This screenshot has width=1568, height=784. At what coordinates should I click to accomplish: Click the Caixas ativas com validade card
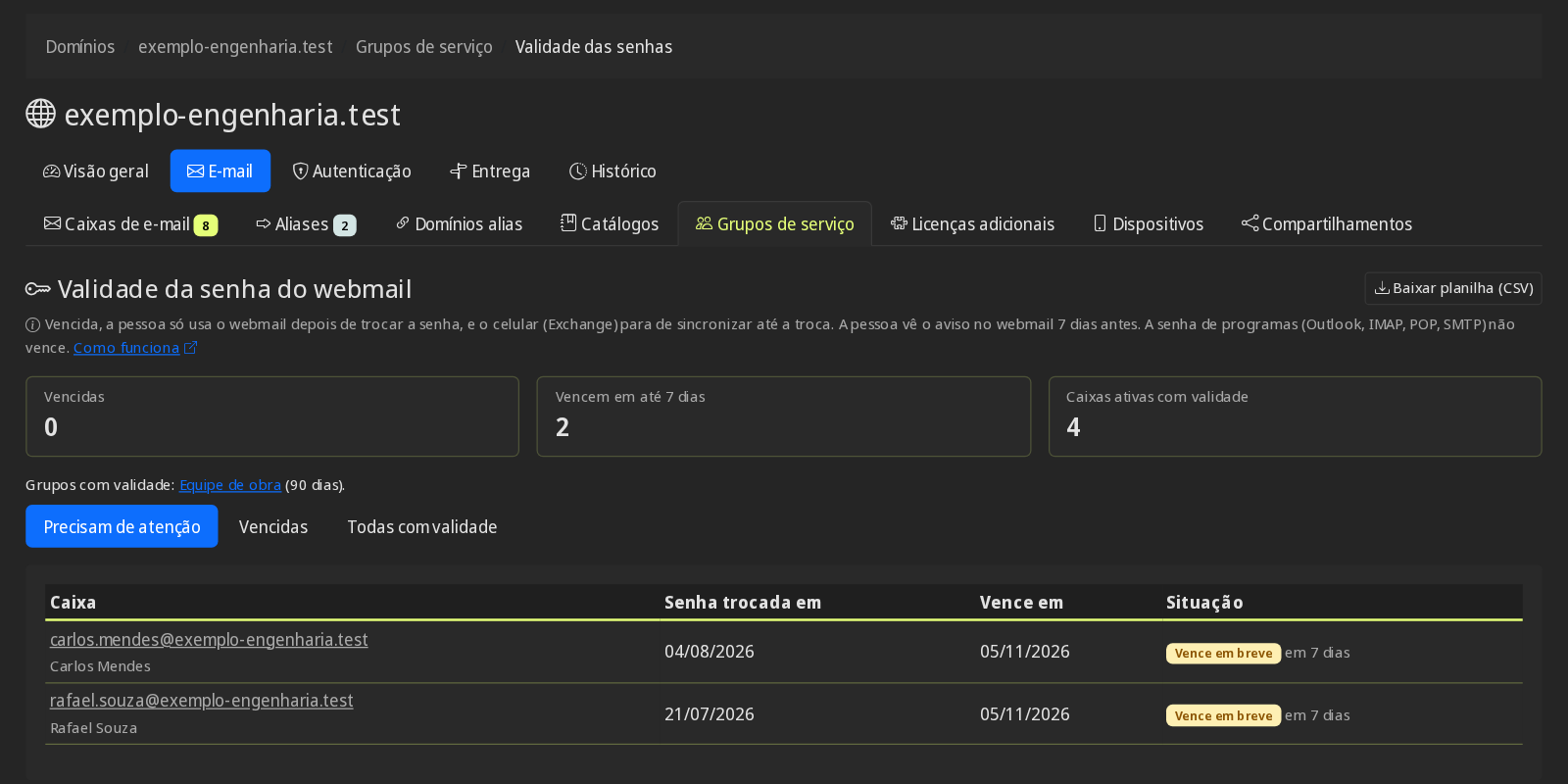click(1296, 416)
